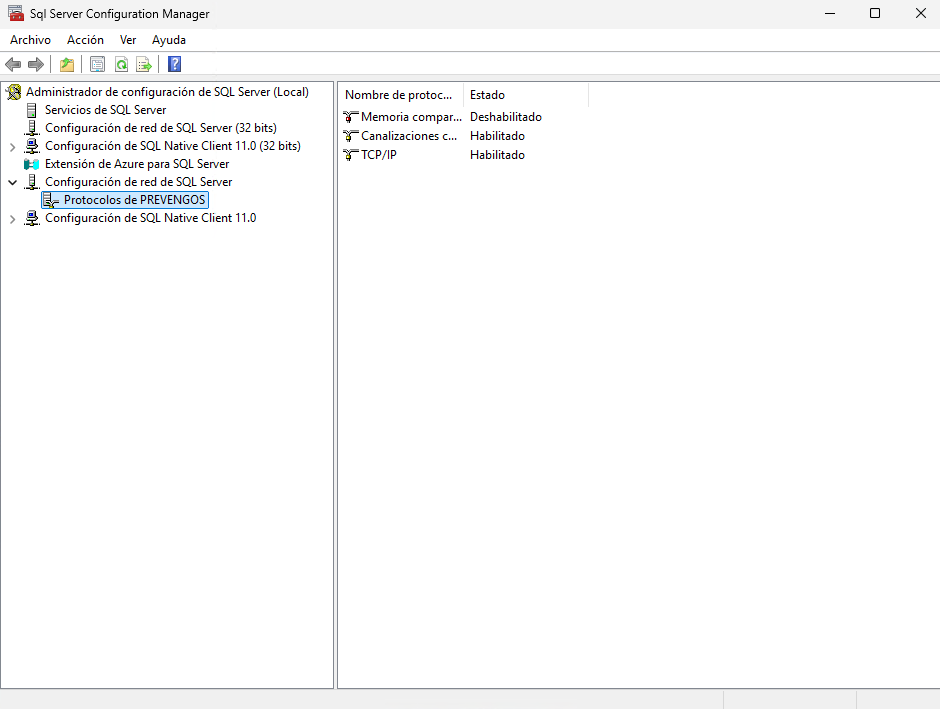This screenshot has height=709, width=940.
Task: Collapse Configuración de red de SQL Server node
Action: pos(13,182)
